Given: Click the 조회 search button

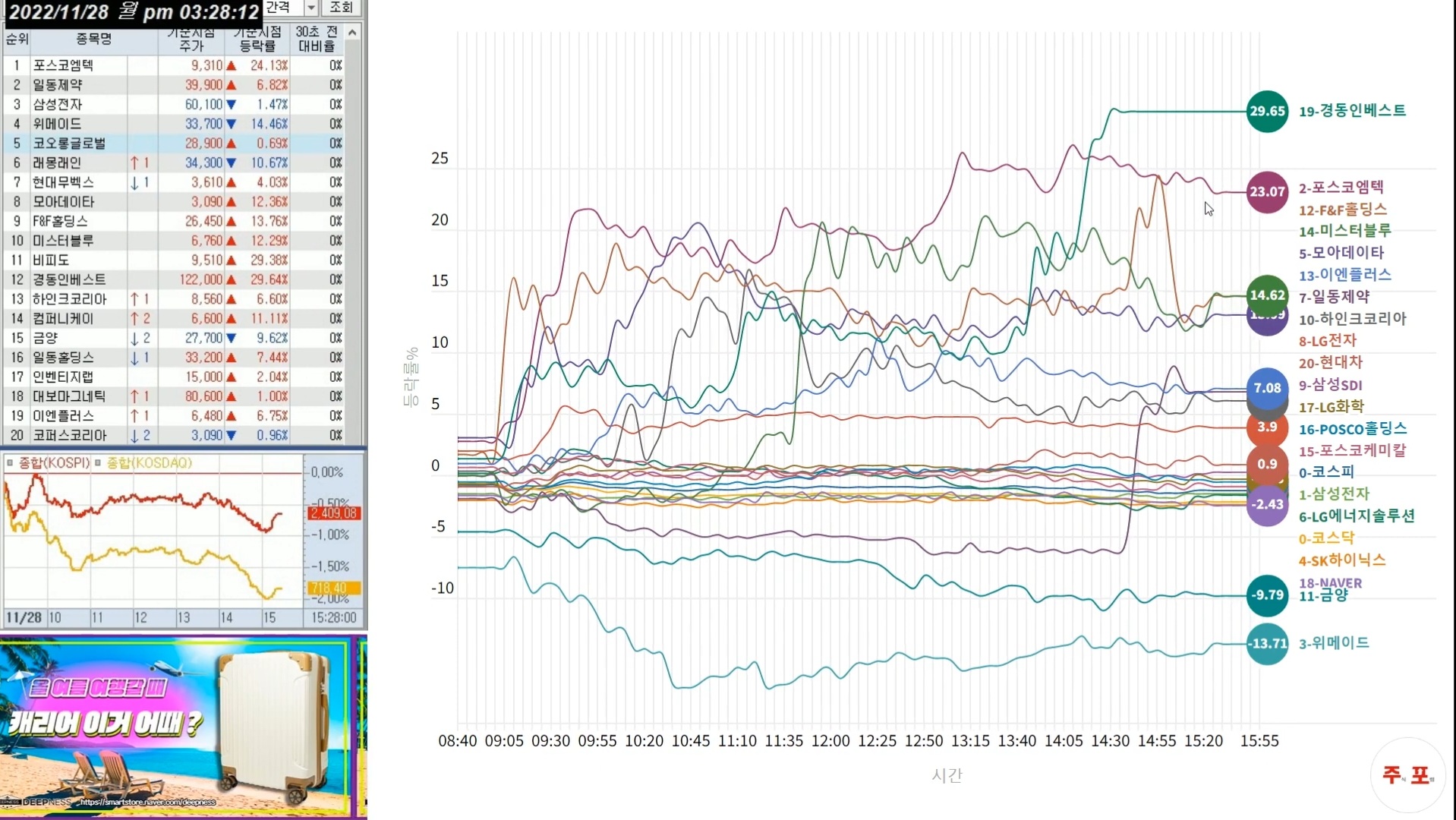Looking at the screenshot, I should (x=341, y=8).
